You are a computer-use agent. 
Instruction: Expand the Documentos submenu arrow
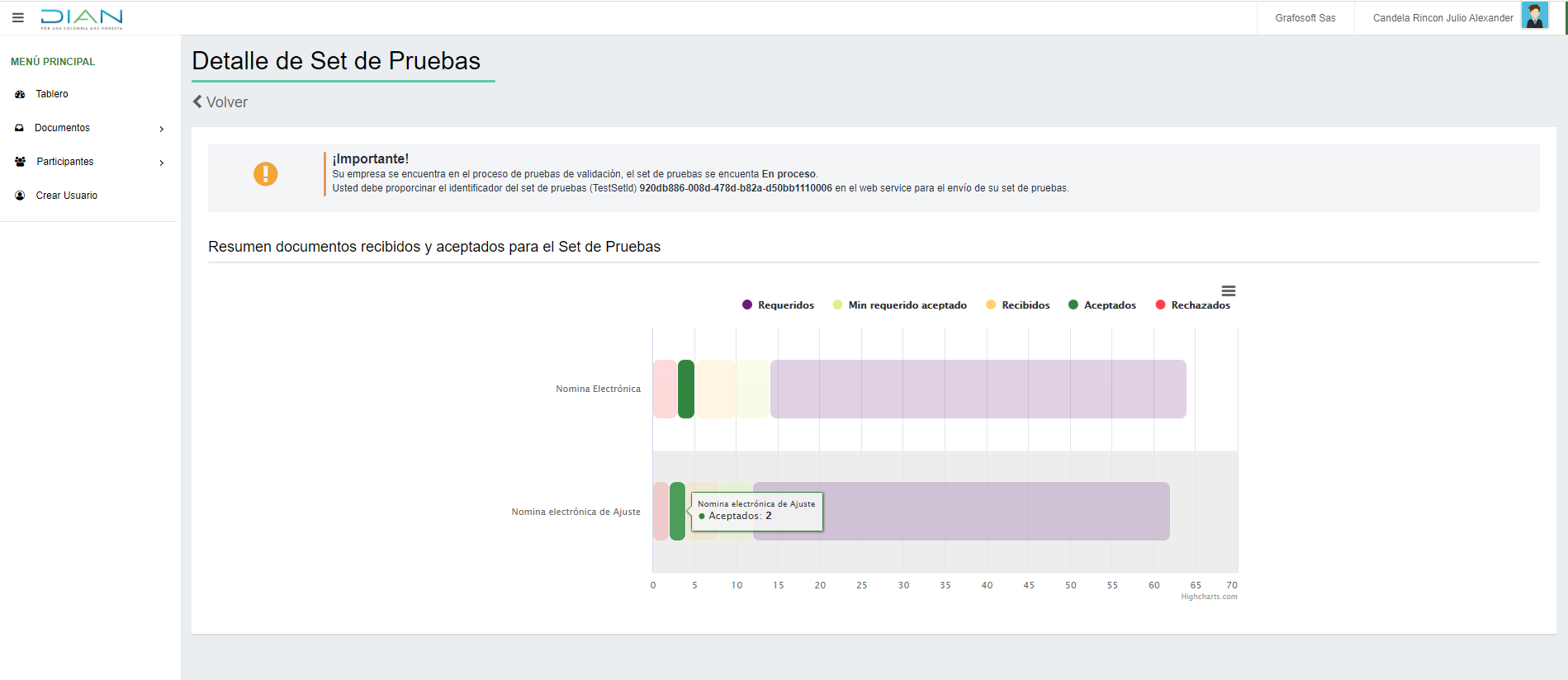[x=161, y=129]
